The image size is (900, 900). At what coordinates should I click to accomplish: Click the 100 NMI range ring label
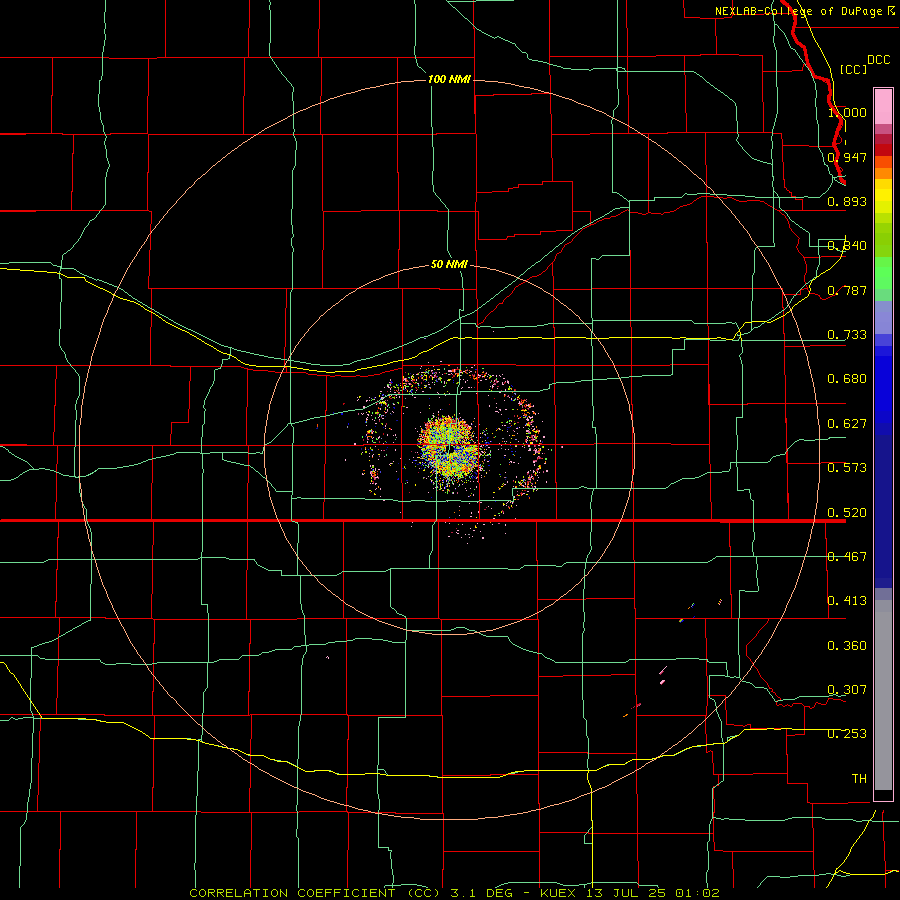(449, 79)
